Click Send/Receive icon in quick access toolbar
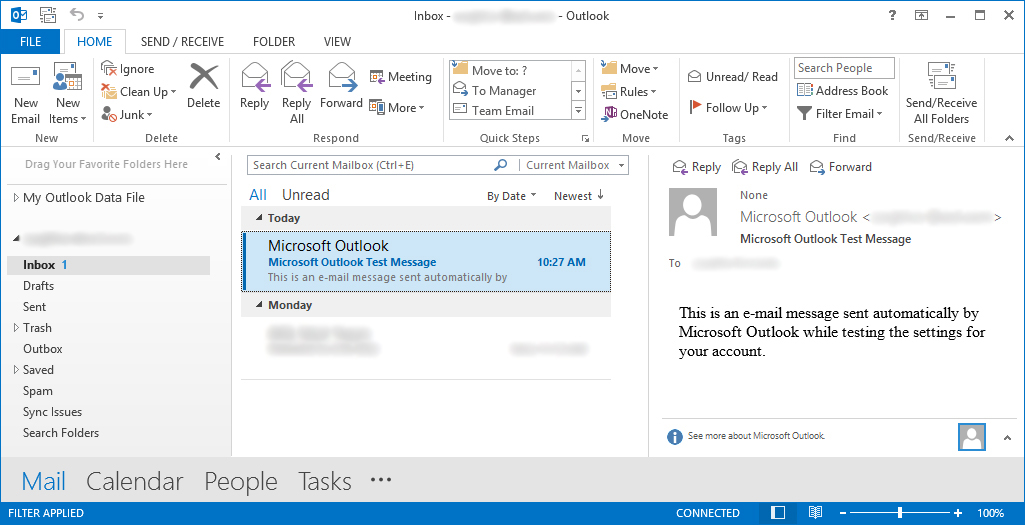The width and height of the screenshot is (1025, 525). [48, 14]
